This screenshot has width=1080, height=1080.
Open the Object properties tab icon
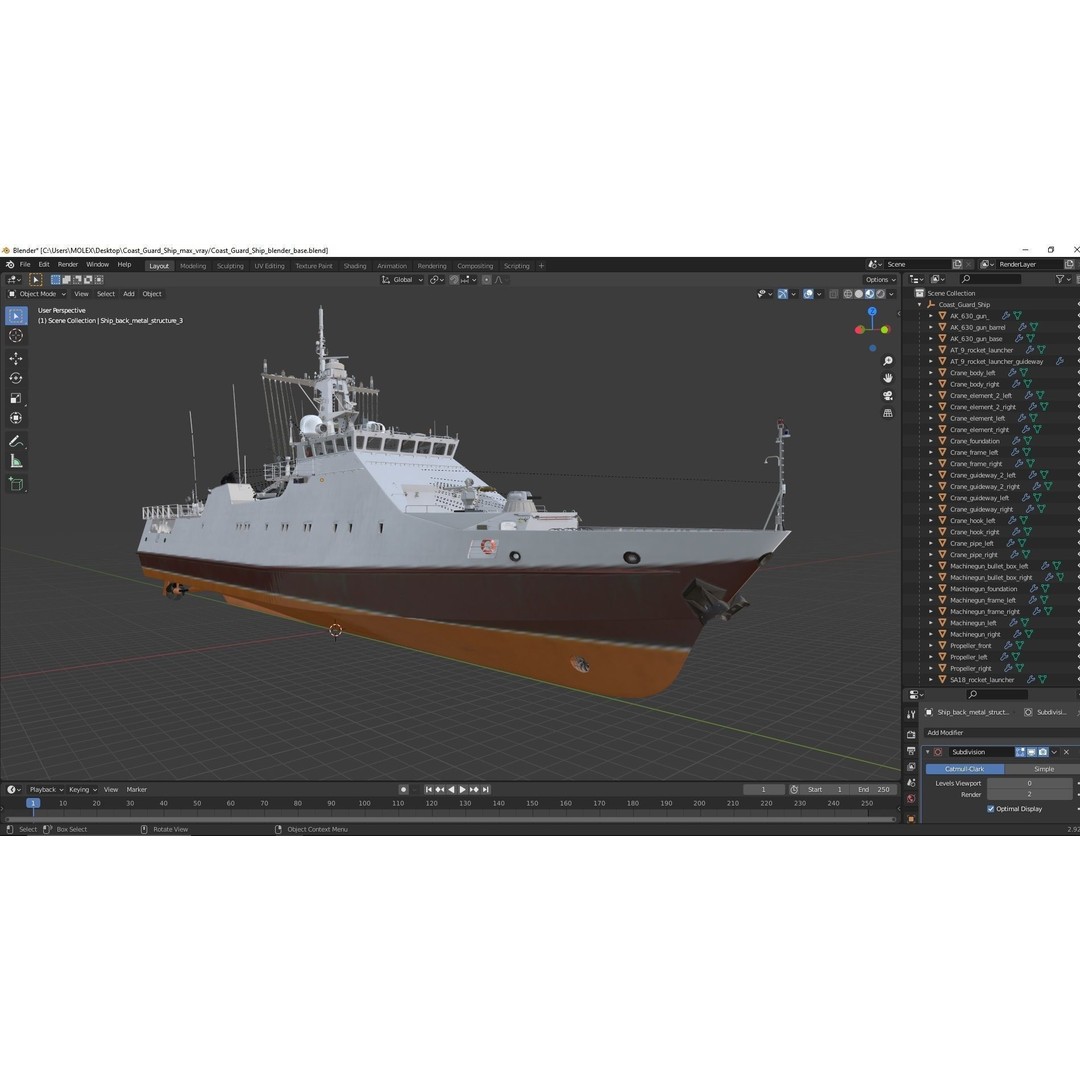coord(911,818)
